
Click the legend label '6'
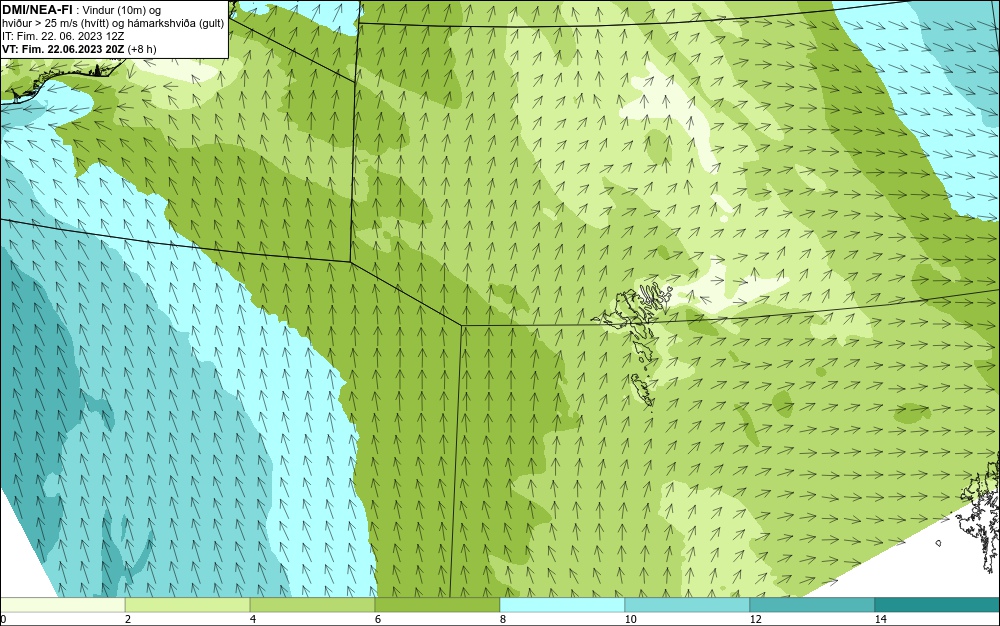[x=378, y=620]
